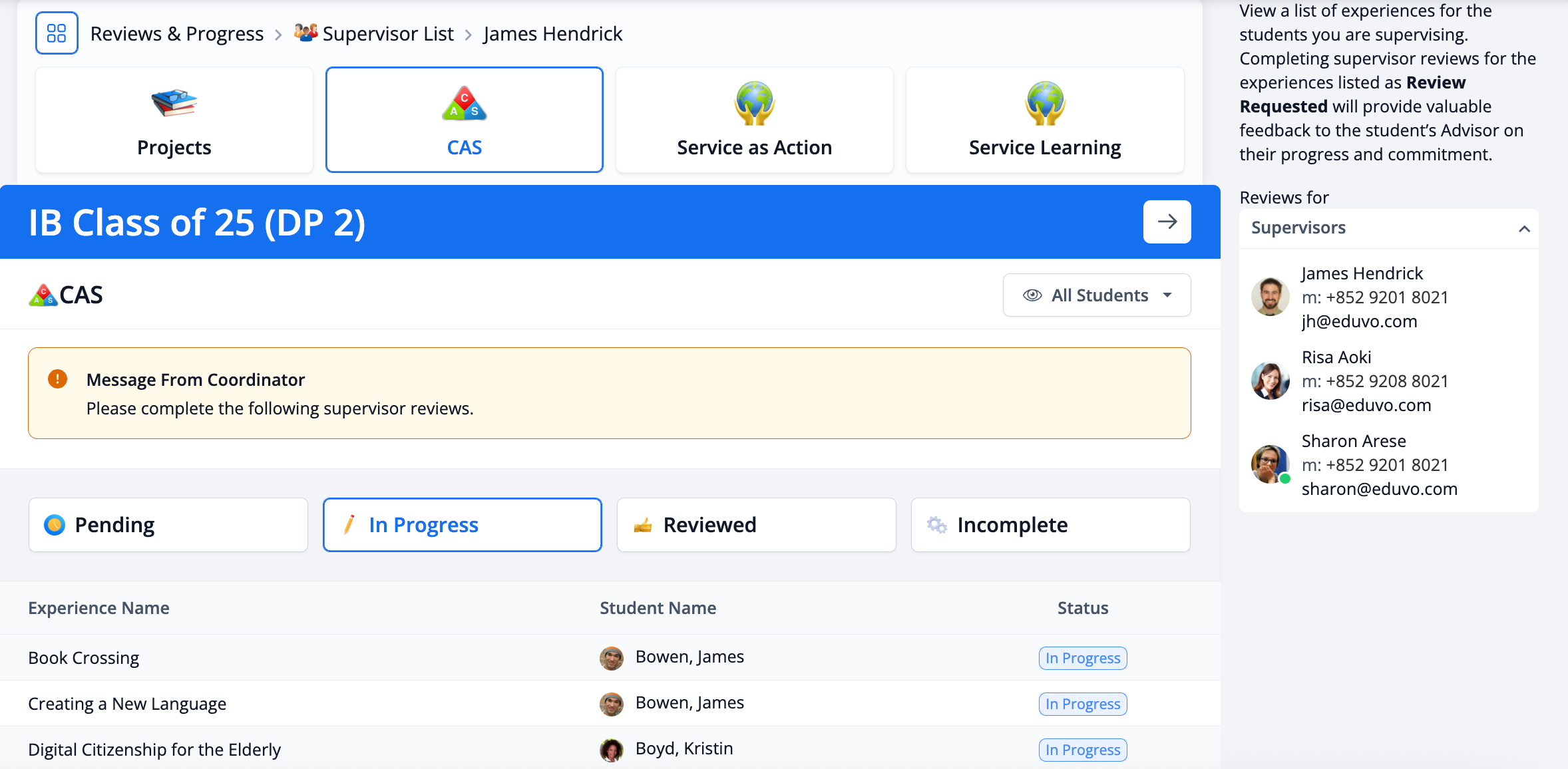Go to Reviews & Progress breadcrumb
Viewport: 1568px width, 769px height.
tap(177, 33)
